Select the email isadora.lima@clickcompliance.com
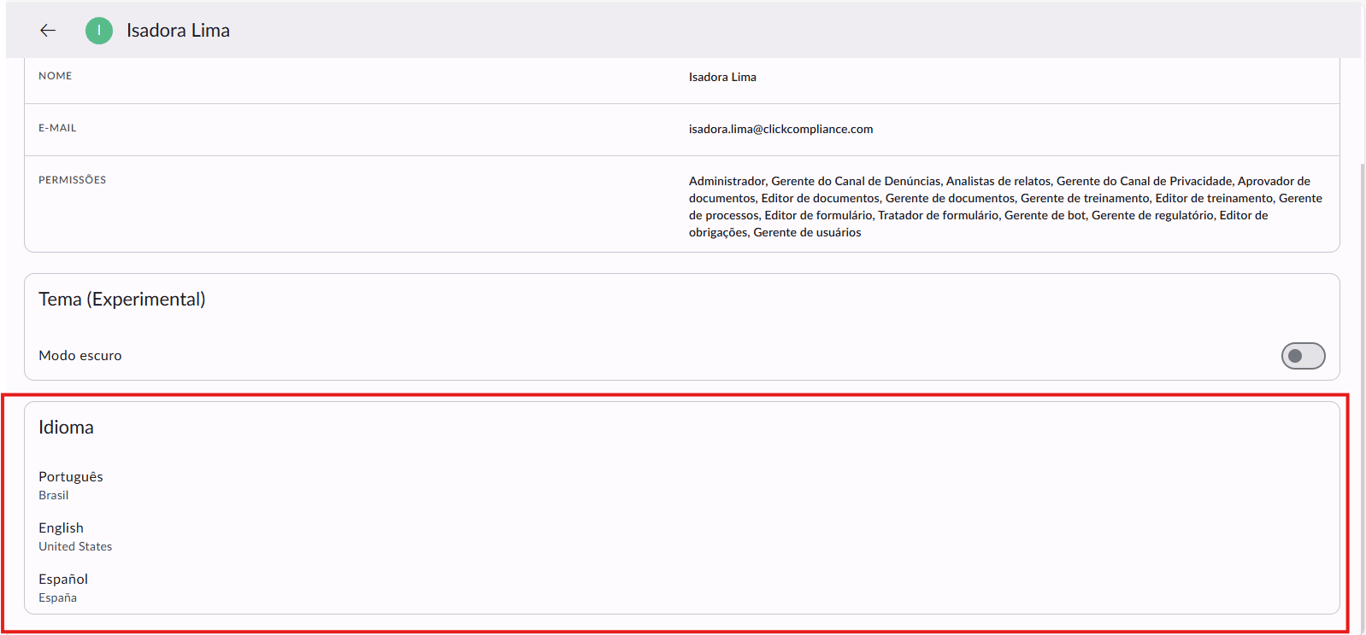 (780, 129)
